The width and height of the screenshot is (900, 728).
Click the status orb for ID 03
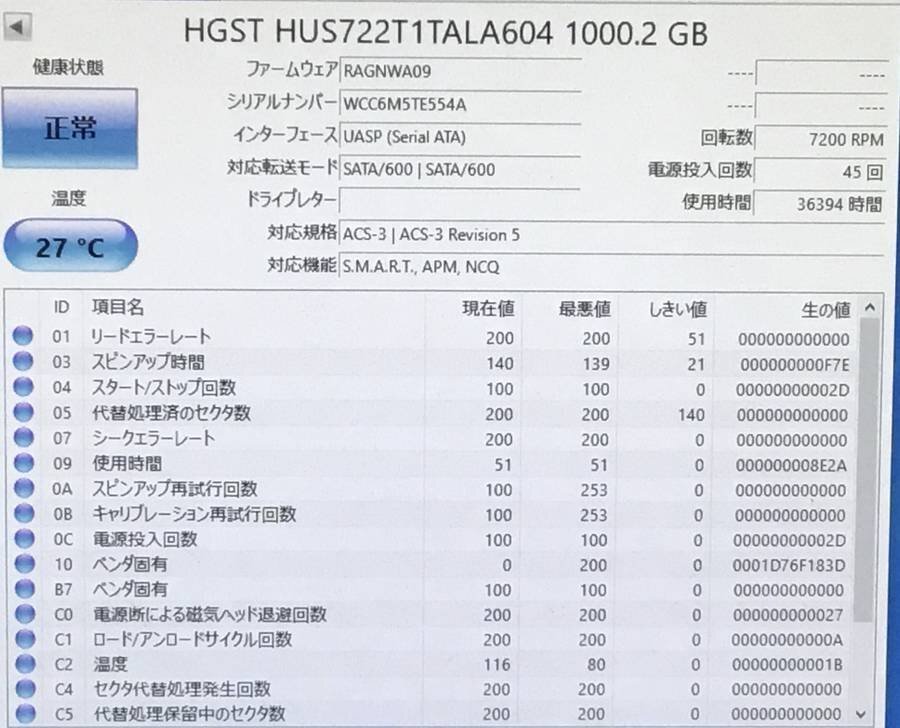(23, 361)
